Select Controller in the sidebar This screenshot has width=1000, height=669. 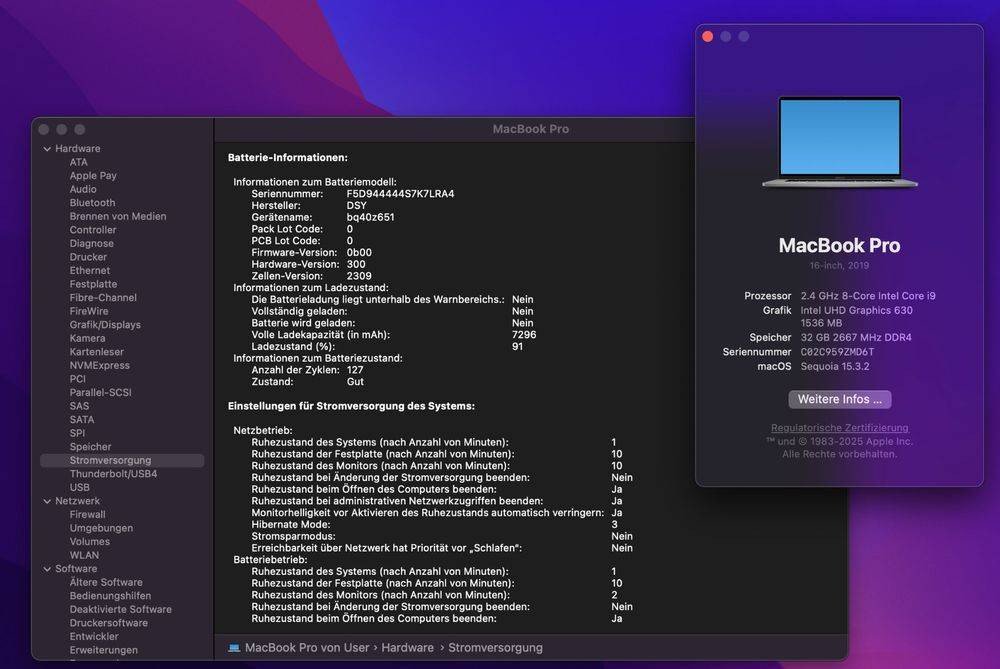coord(93,230)
